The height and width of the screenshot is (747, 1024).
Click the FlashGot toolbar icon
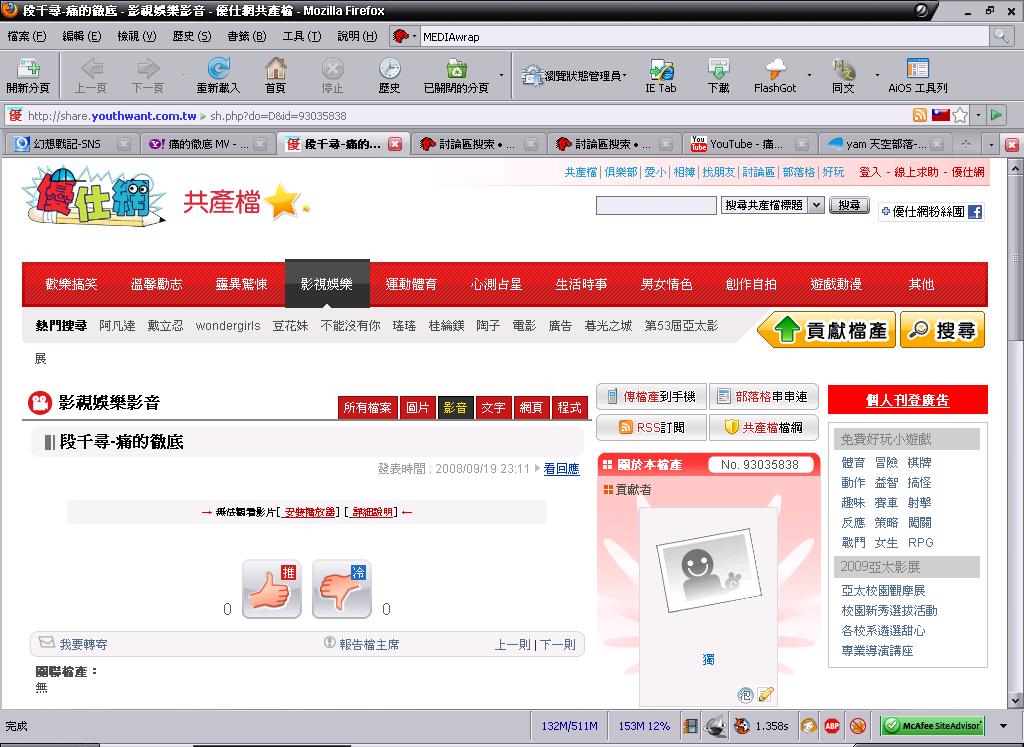[775, 70]
